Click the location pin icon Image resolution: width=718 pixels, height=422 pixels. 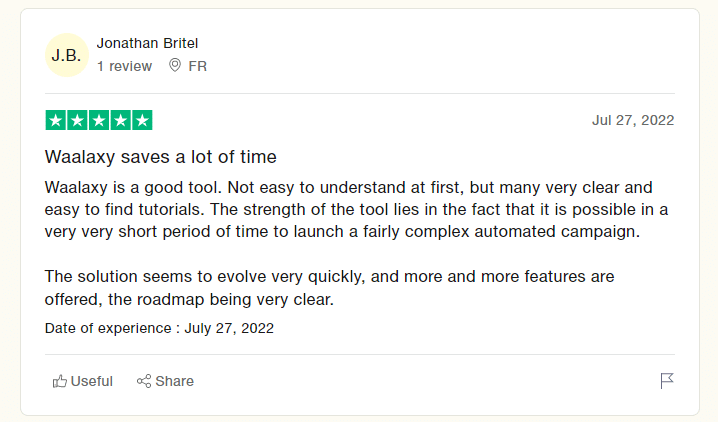point(174,65)
